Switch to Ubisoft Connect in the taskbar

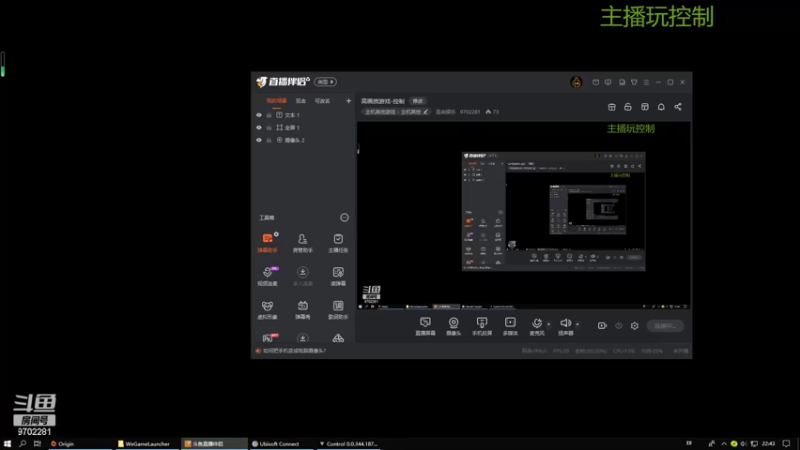pyautogui.click(x=282, y=444)
